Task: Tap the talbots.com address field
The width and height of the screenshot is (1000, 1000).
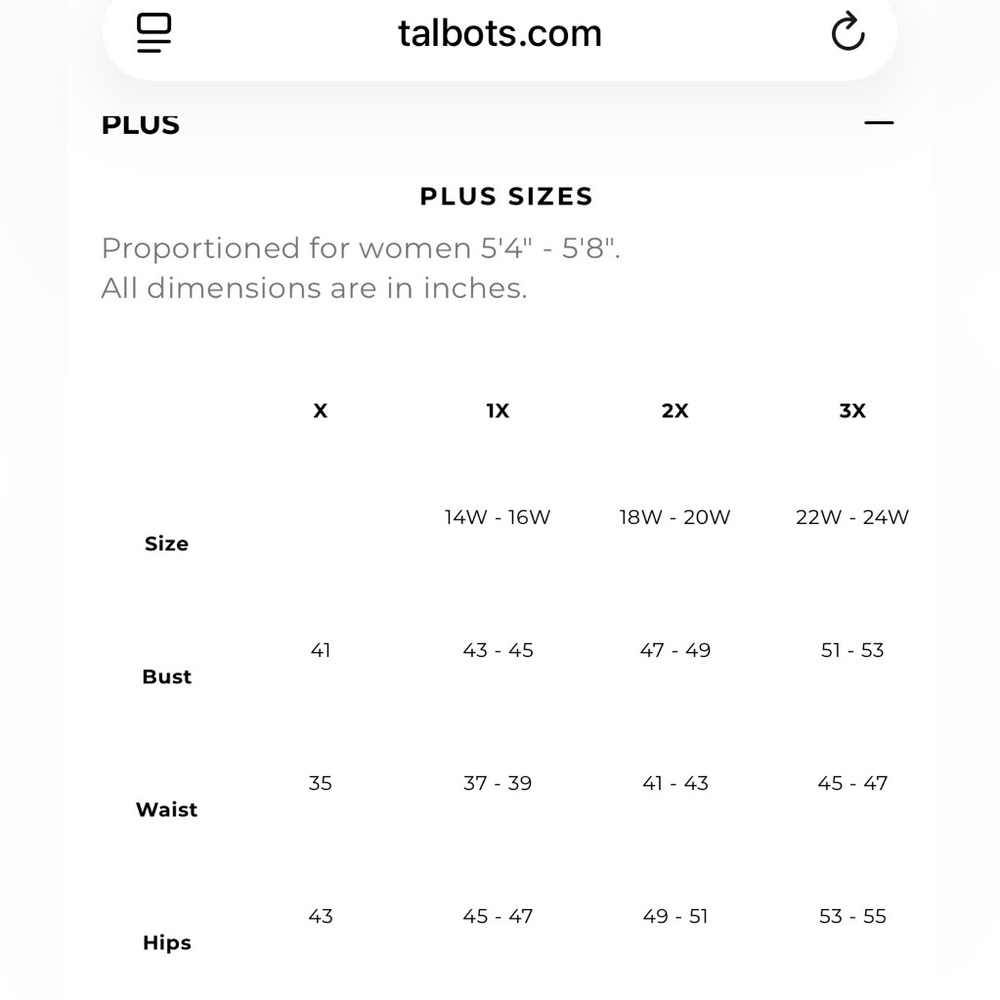Action: tap(499, 33)
